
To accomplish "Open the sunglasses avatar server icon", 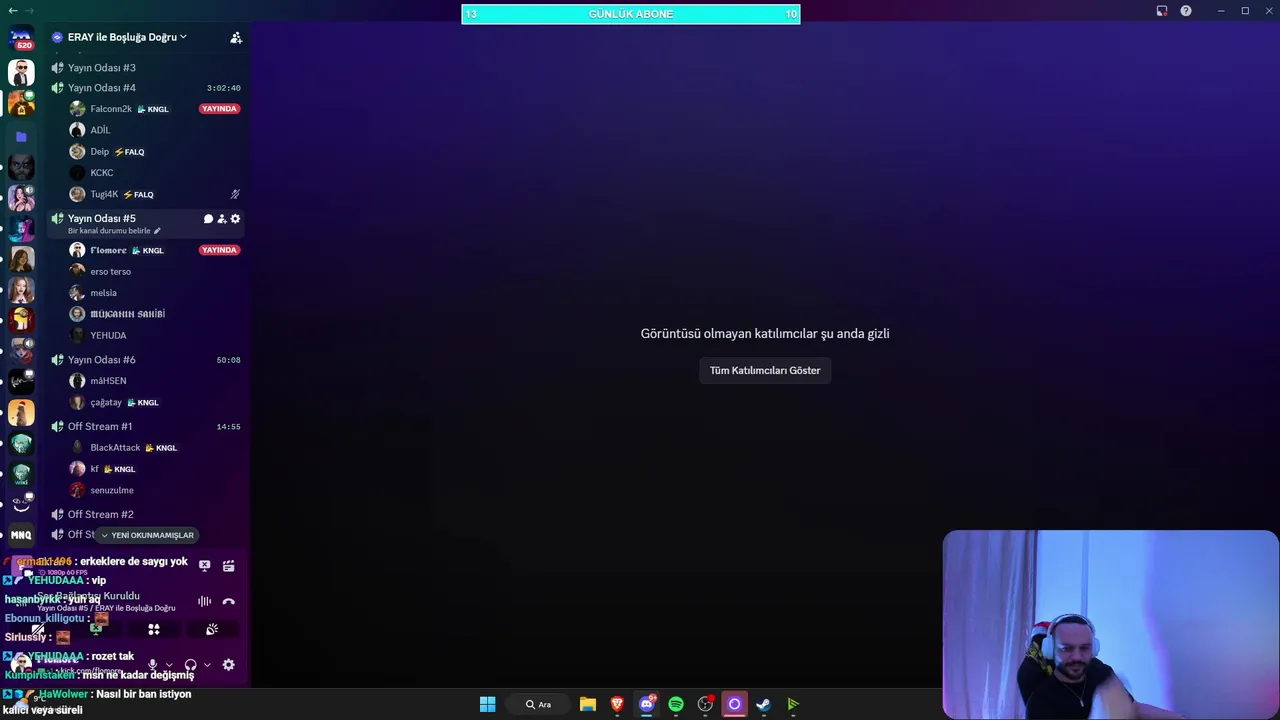I will click(x=21, y=72).
